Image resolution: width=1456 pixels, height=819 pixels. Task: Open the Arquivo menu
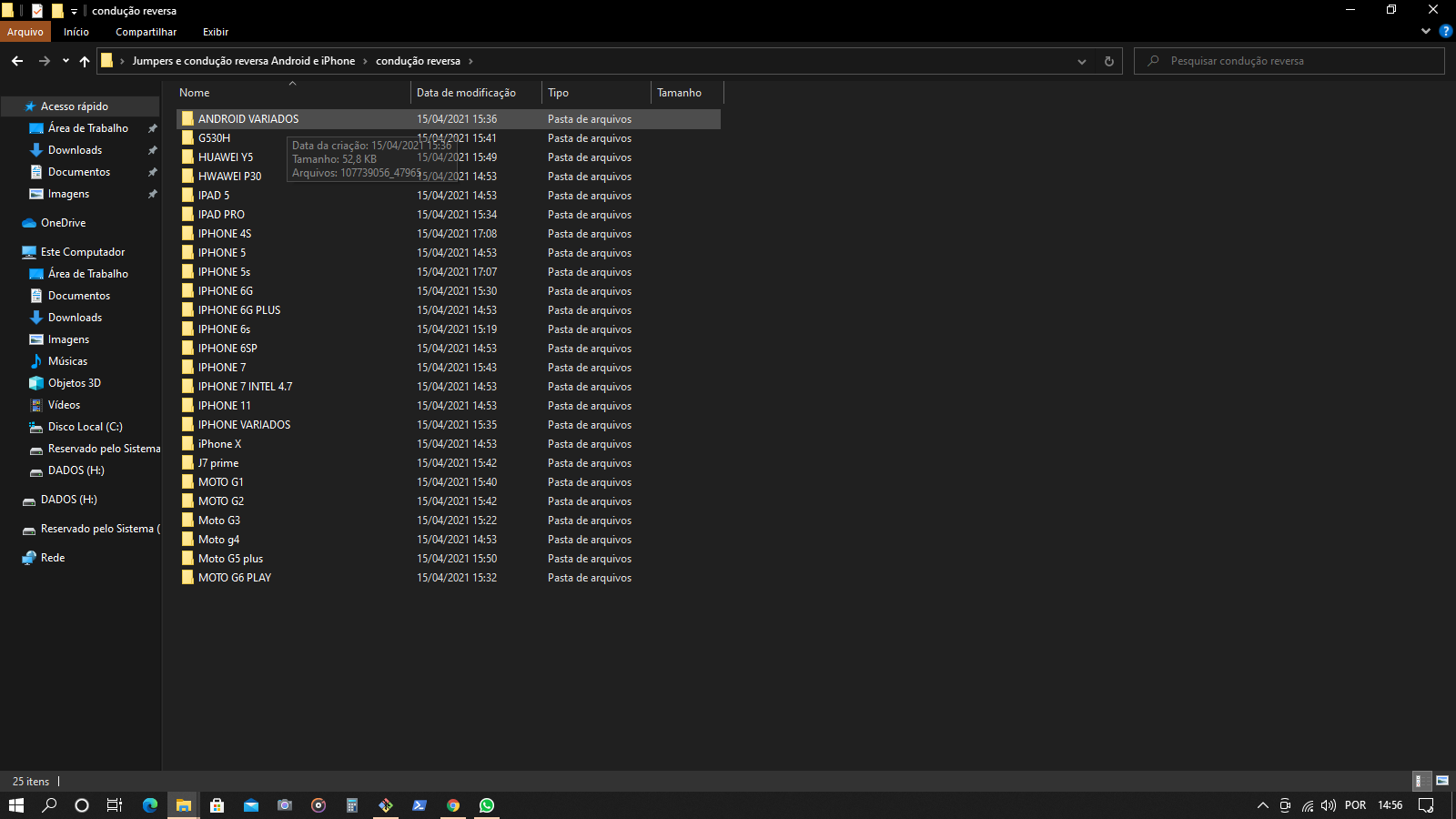pos(25,32)
